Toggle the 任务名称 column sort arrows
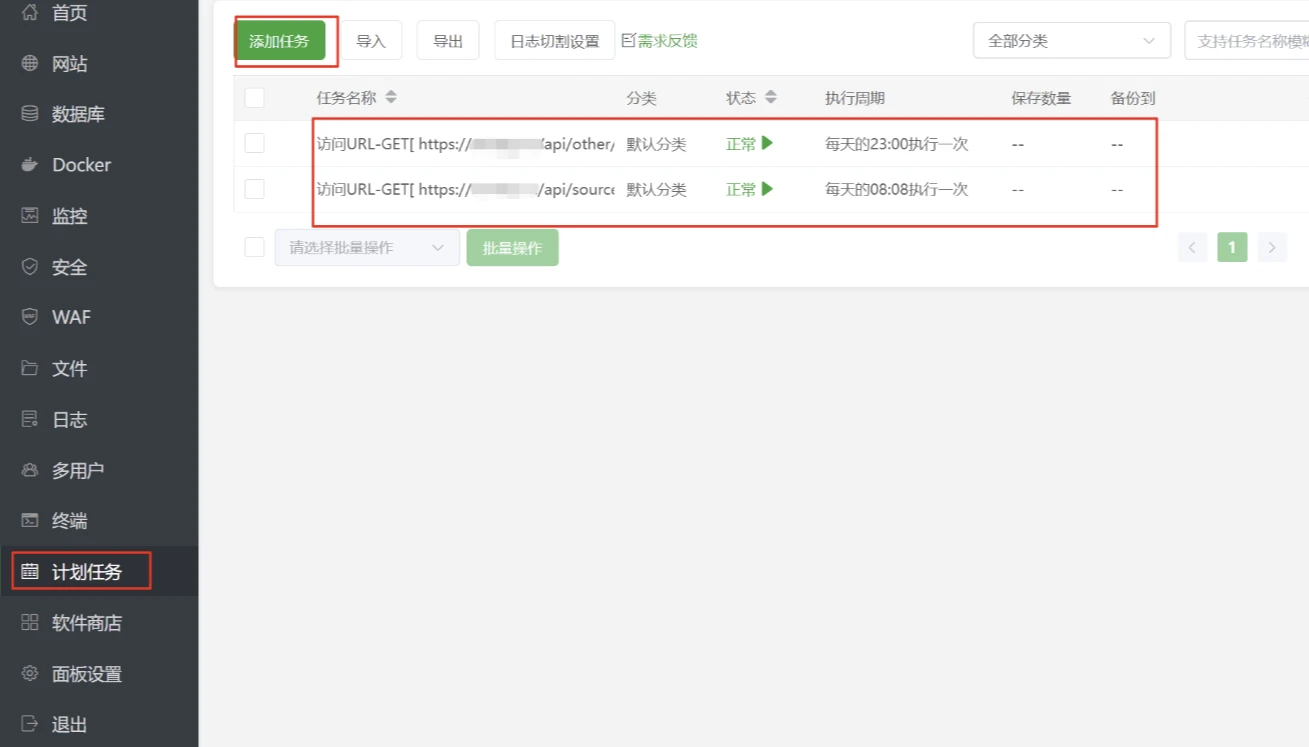 [x=390, y=97]
